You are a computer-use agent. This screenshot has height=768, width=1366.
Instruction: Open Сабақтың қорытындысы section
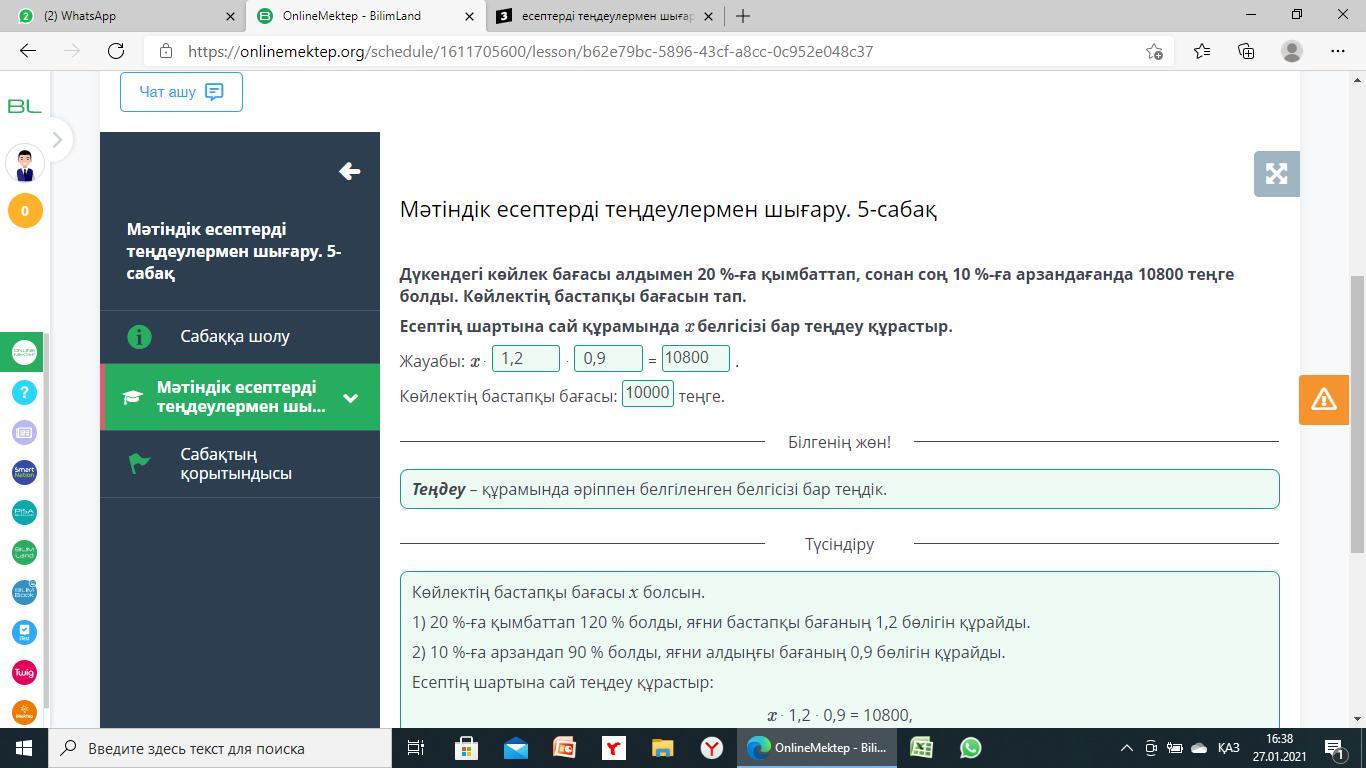tap(236, 464)
